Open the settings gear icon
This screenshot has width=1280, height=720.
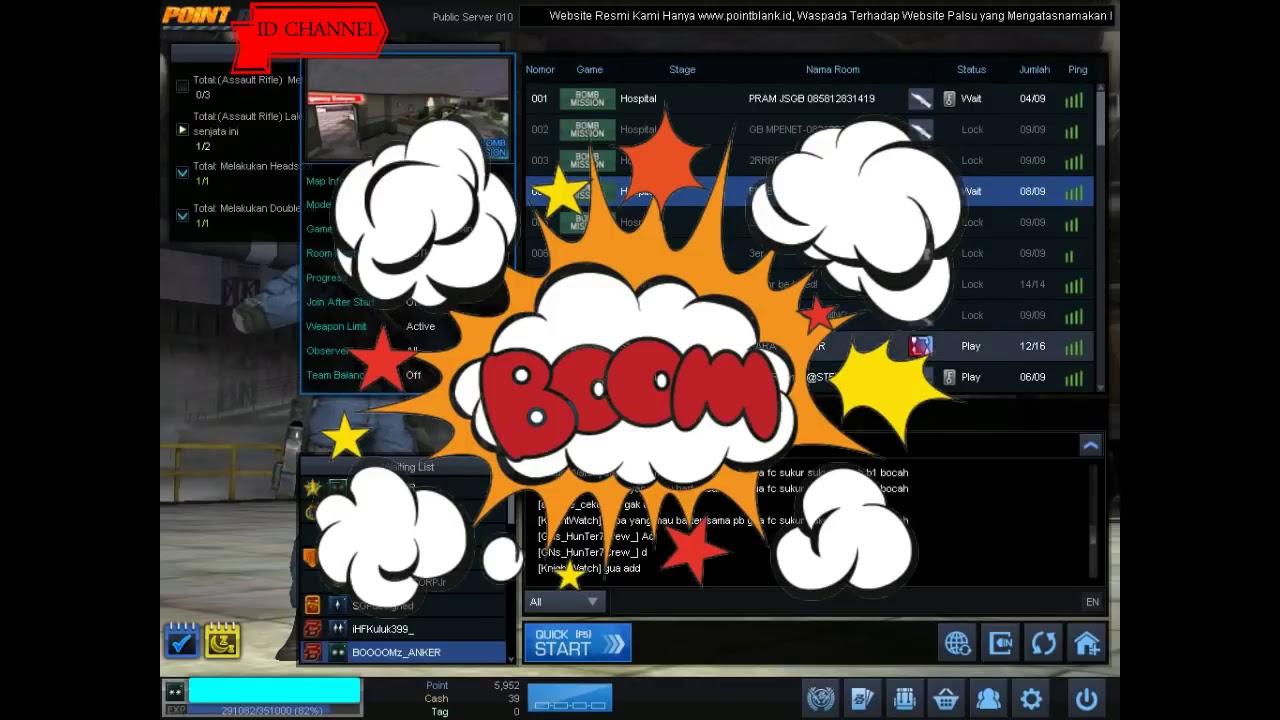pyautogui.click(x=1031, y=698)
